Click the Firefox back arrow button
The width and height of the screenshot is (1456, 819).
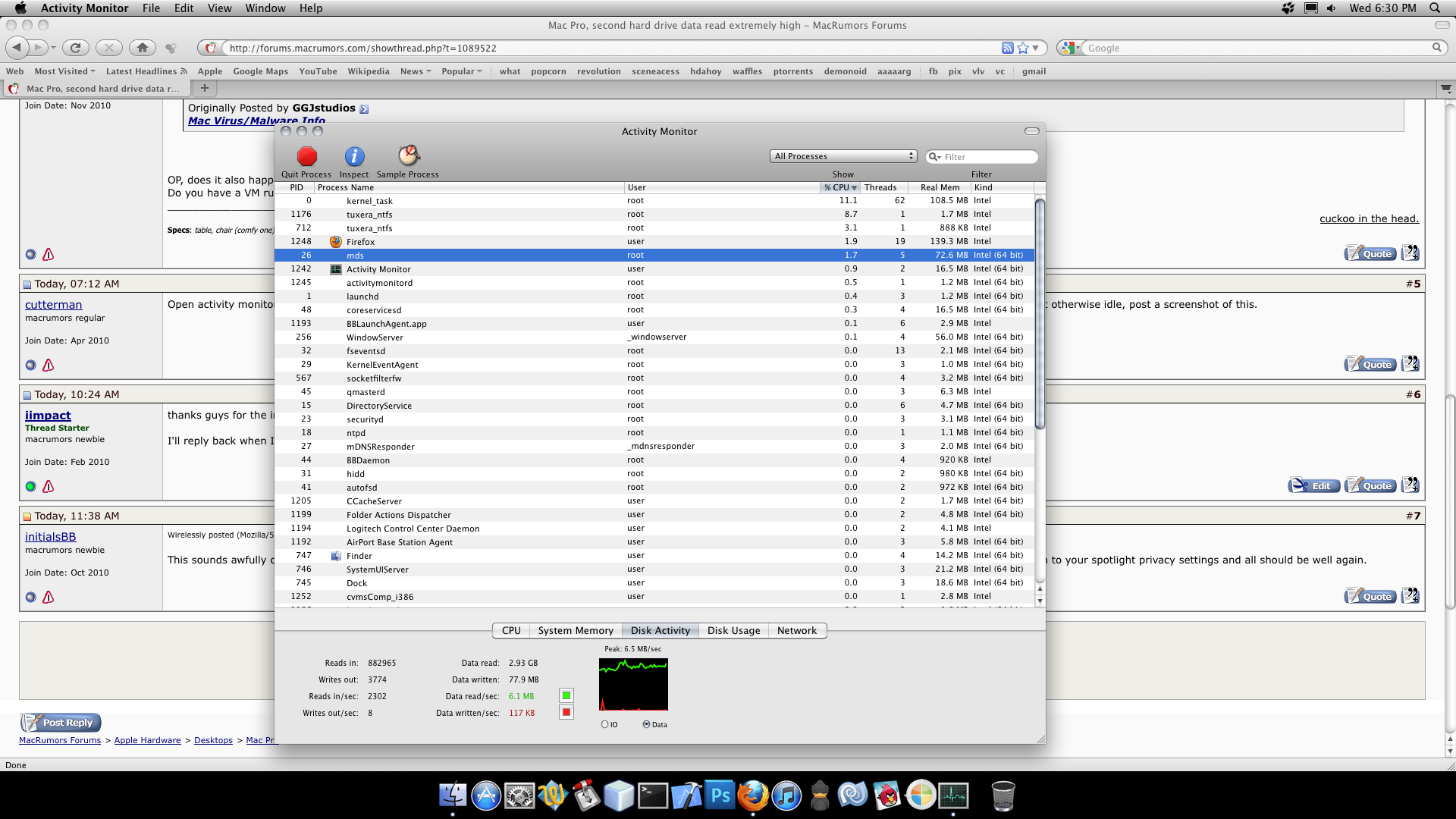tap(17, 48)
